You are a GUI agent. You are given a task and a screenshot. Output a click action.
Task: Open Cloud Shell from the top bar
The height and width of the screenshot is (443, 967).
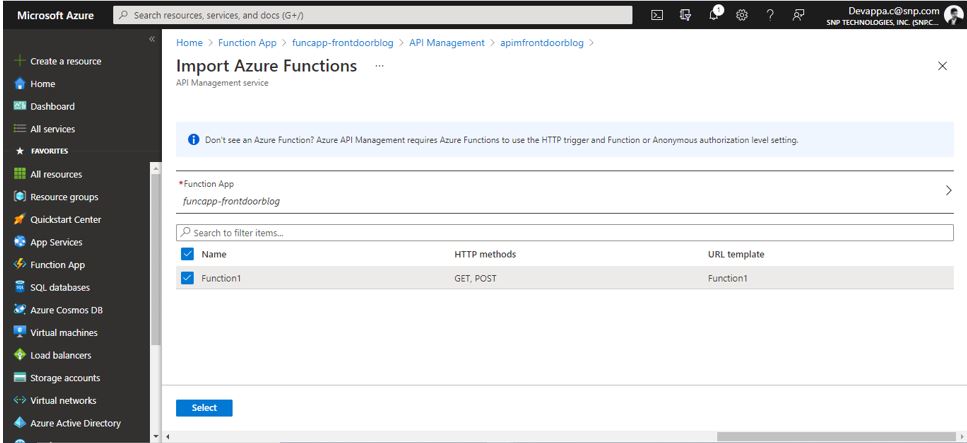click(x=657, y=15)
